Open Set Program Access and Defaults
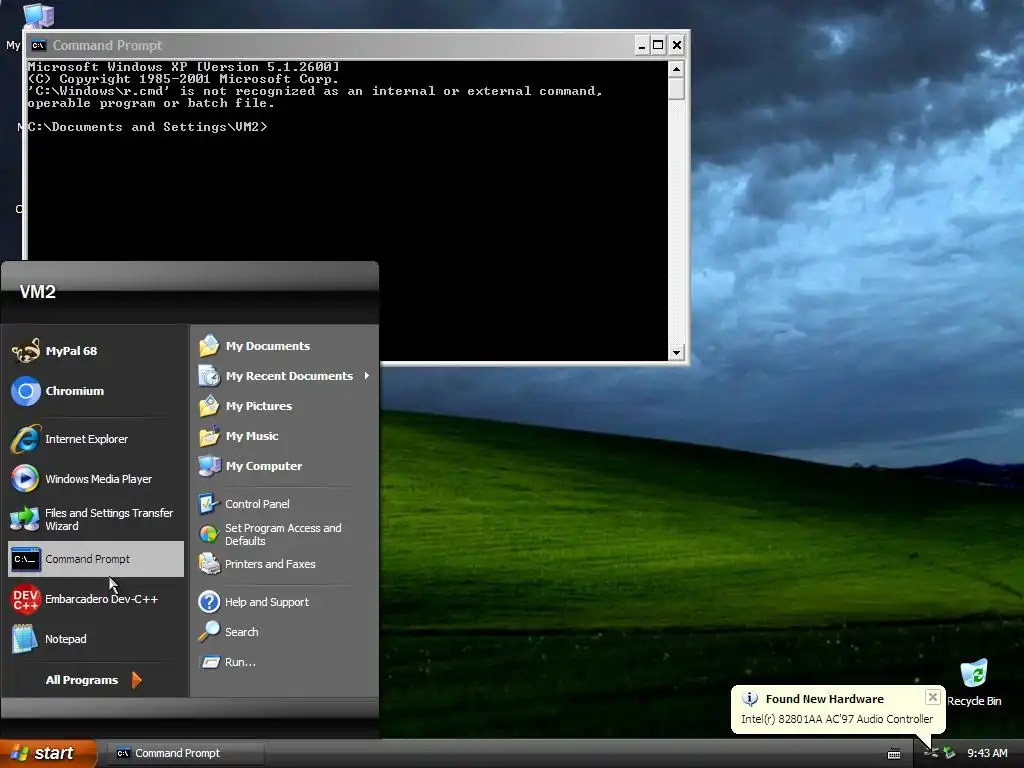Viewport: 1024px width, 768px height. click(x=283, y=534)
